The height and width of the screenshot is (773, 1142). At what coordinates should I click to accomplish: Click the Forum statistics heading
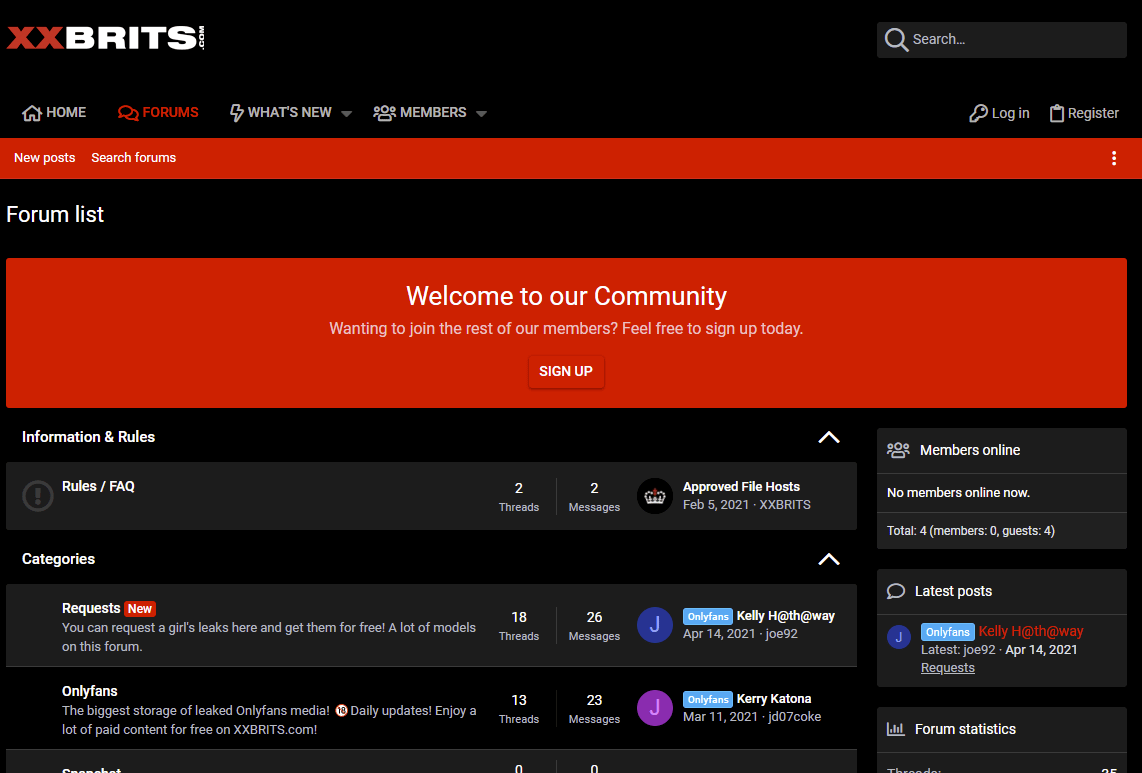click(x=965, y=729)
